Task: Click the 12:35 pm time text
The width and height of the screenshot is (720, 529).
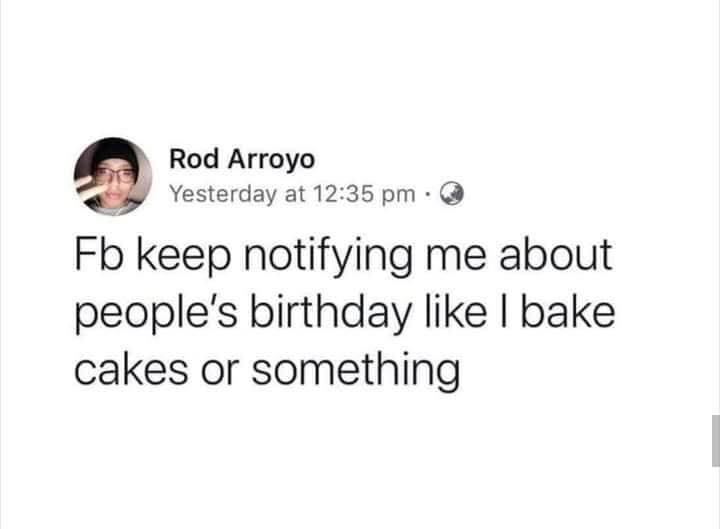Action: pos(365,194)
